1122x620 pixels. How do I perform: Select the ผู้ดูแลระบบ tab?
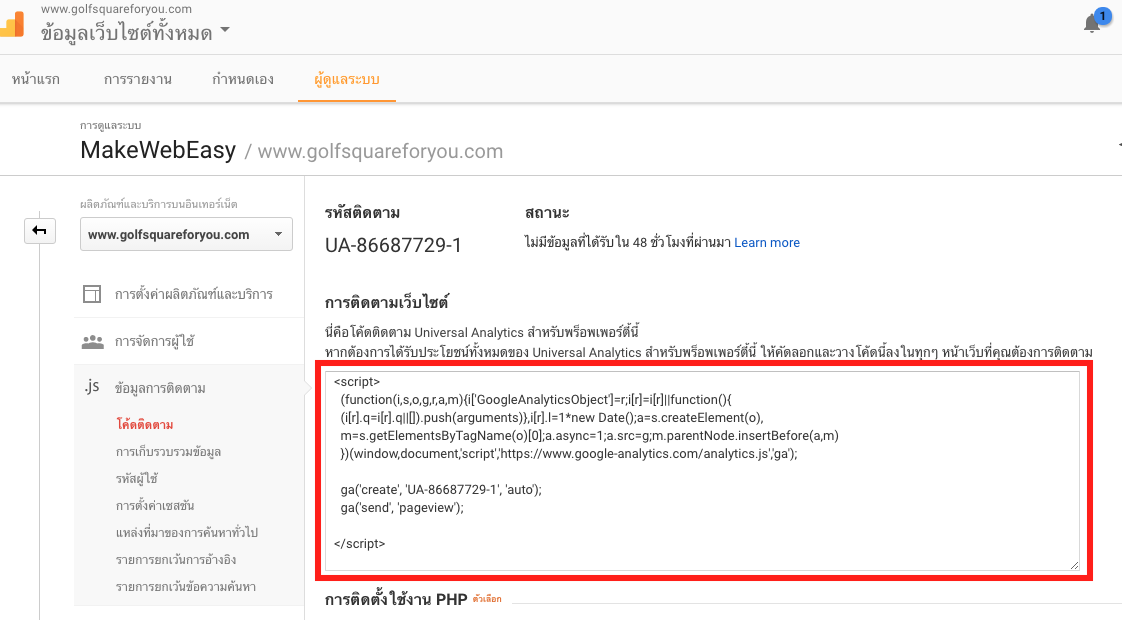click(x=346, y=79)
